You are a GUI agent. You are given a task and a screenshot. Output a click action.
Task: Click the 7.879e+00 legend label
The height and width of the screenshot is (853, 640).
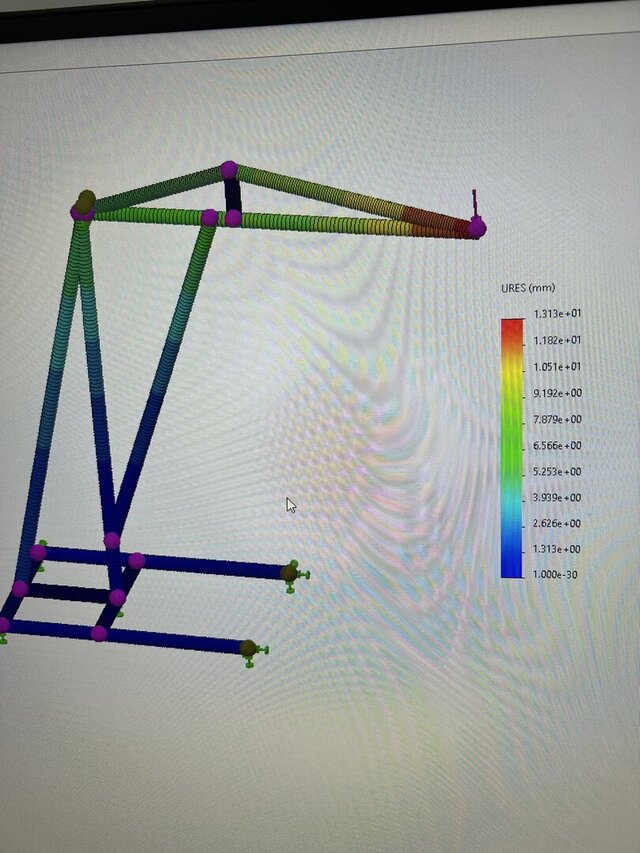tap(557, 419)
